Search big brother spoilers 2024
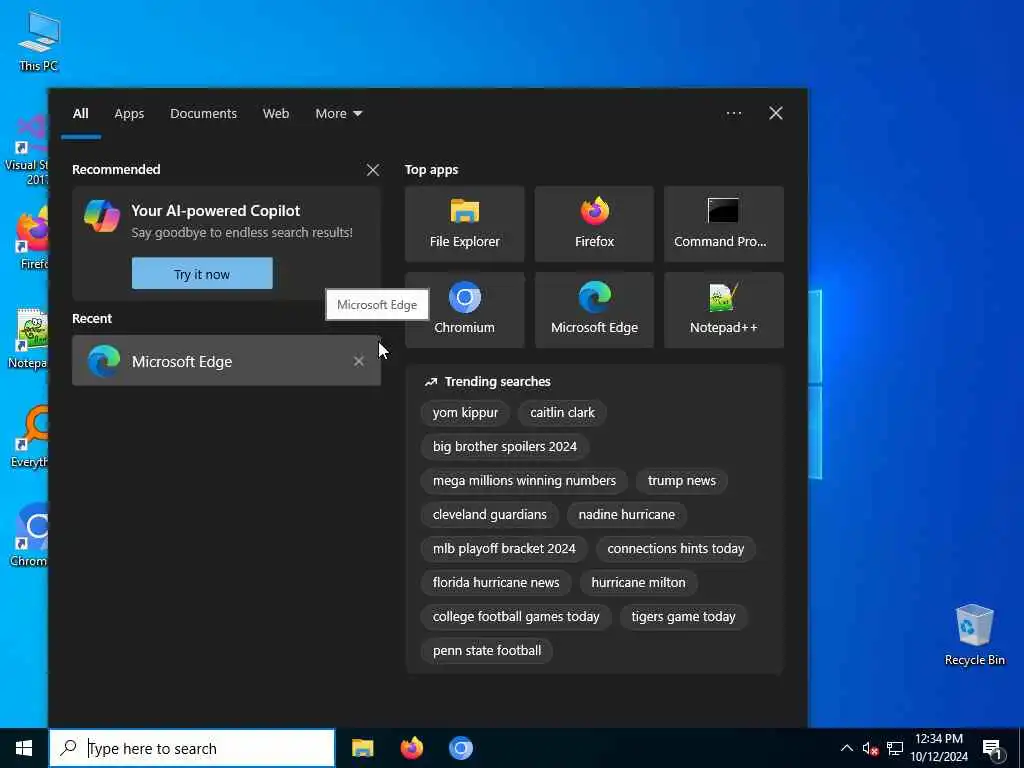The height and width of the screenshot is (768, 1024). coord(505,447)
